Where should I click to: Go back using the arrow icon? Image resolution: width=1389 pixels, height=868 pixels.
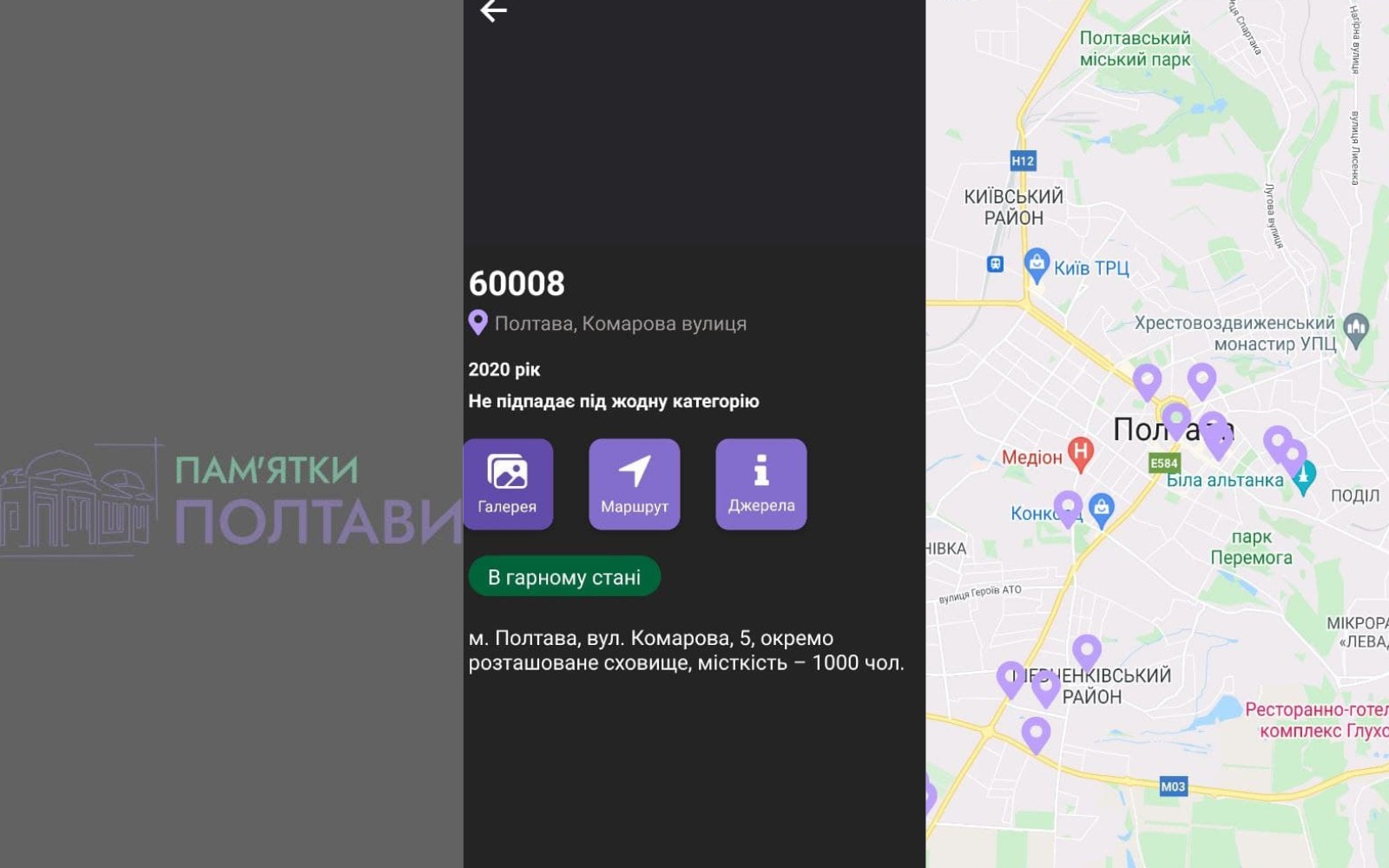click(x=493, y=10)
